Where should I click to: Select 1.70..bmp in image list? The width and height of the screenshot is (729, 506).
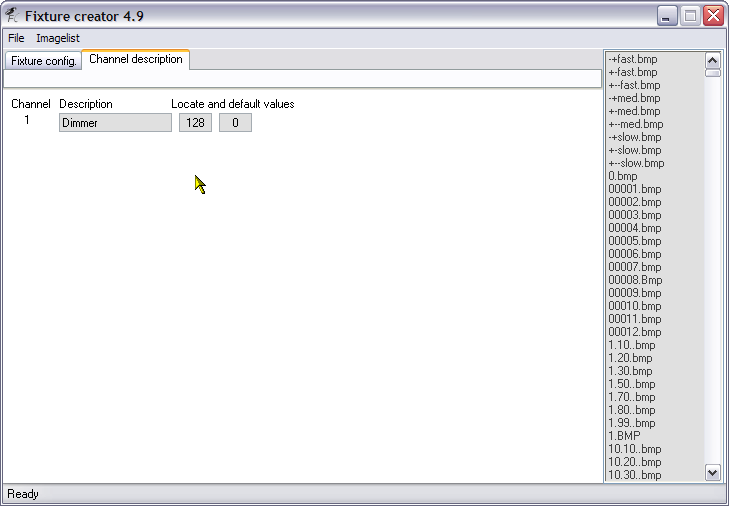(x=631, y=398)
